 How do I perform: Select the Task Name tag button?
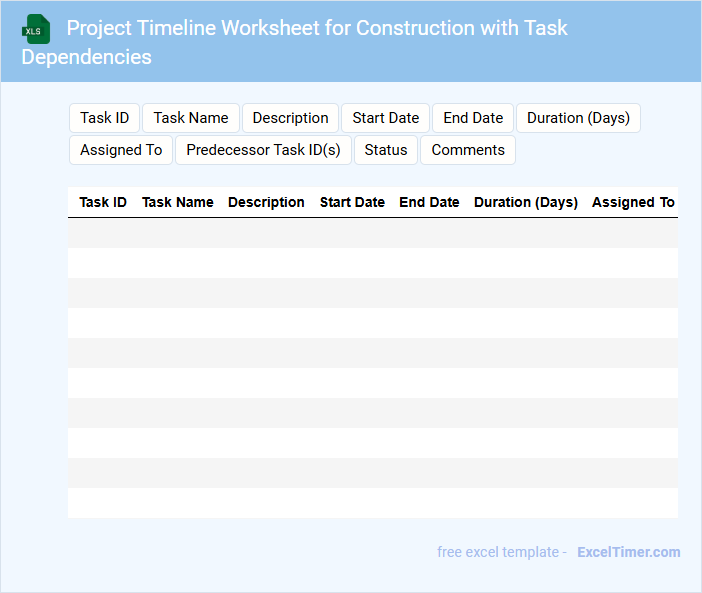tap(191, 118)
